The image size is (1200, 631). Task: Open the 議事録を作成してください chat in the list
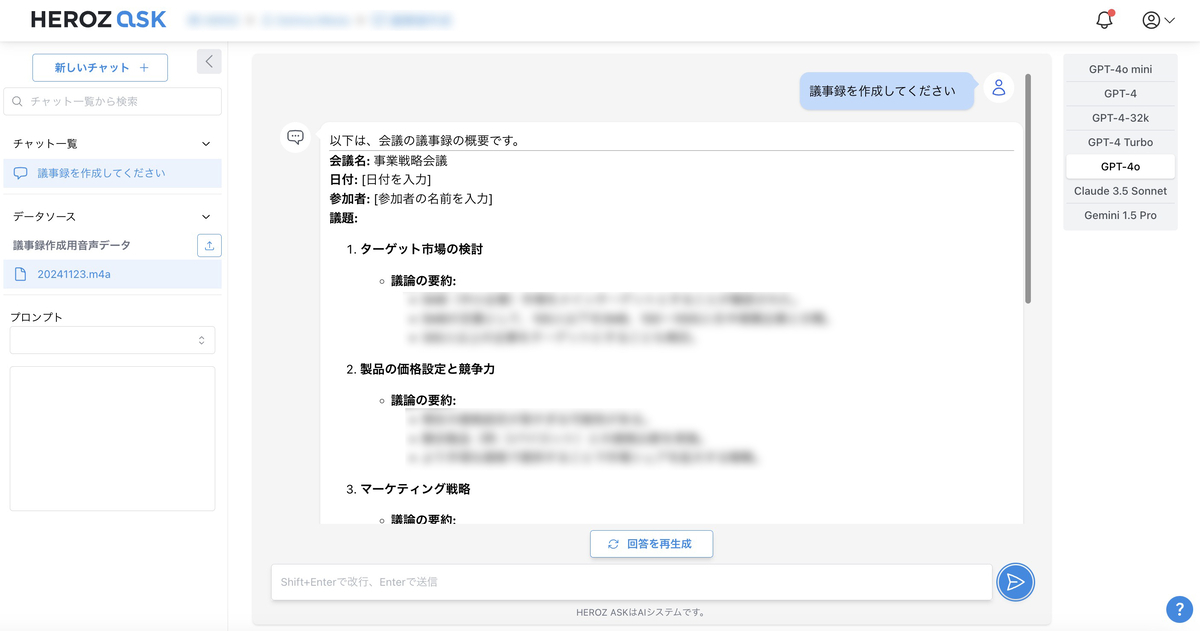tap(112, 173)
